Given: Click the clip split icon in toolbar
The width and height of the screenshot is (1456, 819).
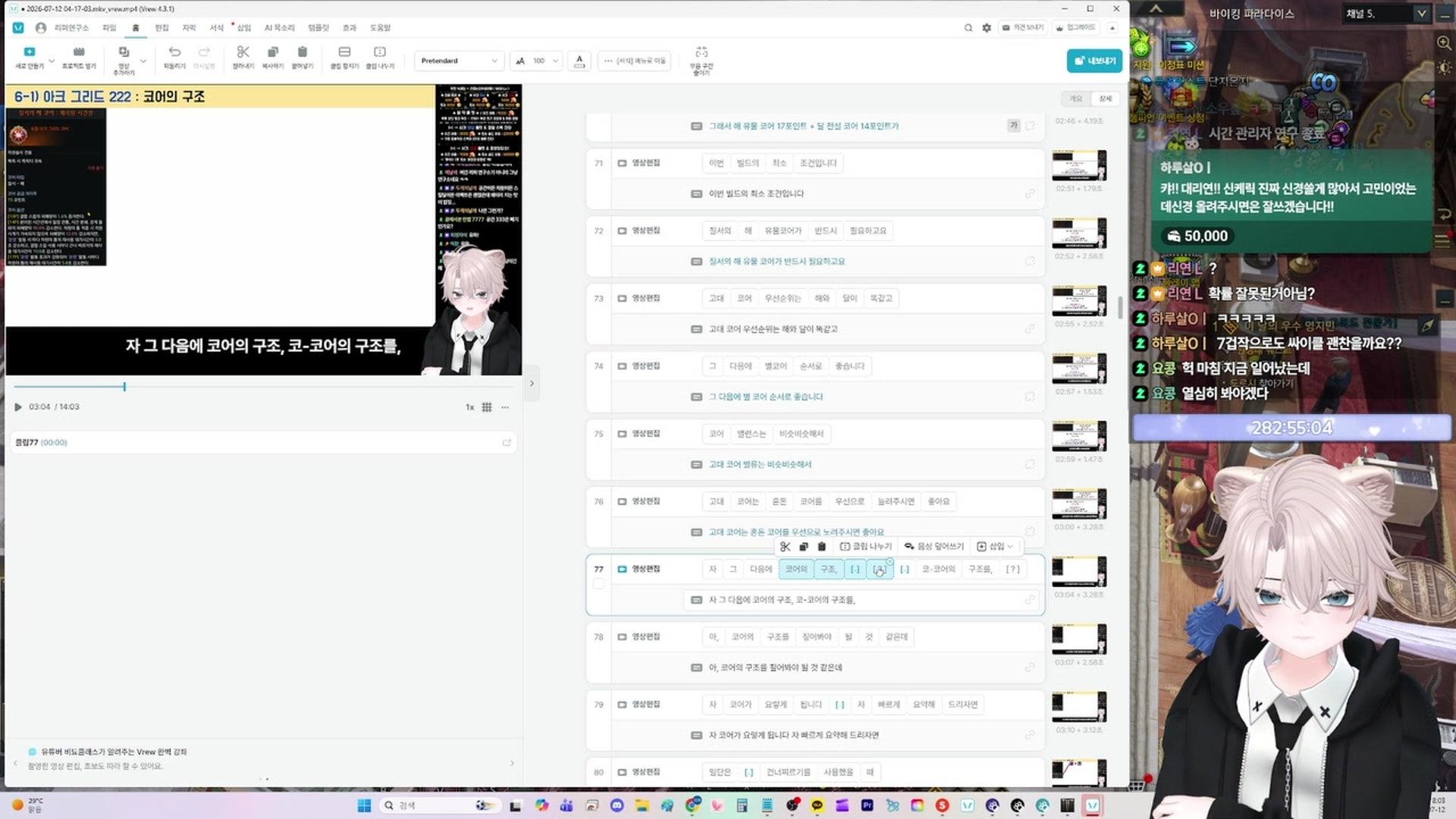Looking at the screenshot, I should click(380, 52).
